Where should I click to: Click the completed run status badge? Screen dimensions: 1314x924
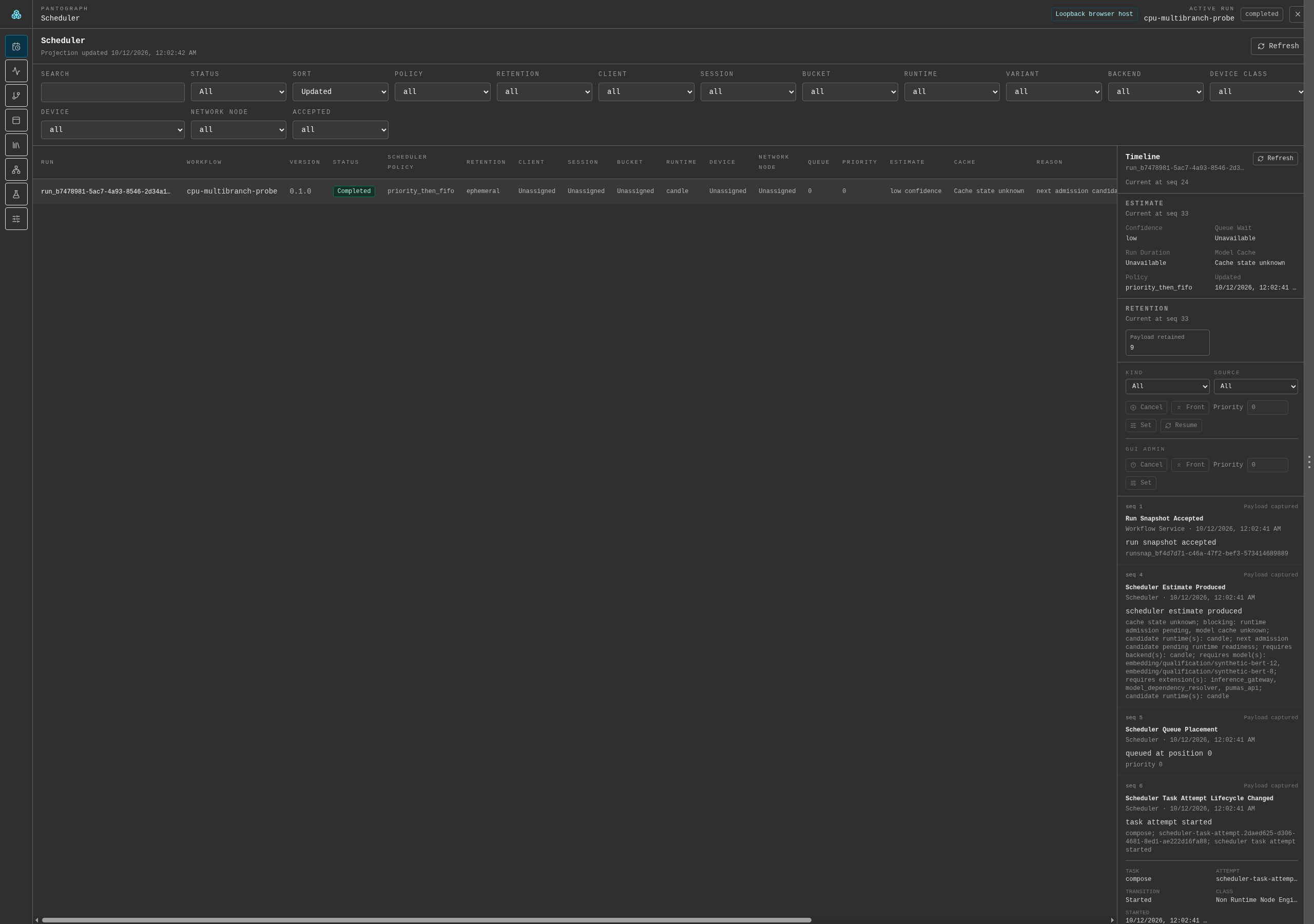tap(1261, 14)
